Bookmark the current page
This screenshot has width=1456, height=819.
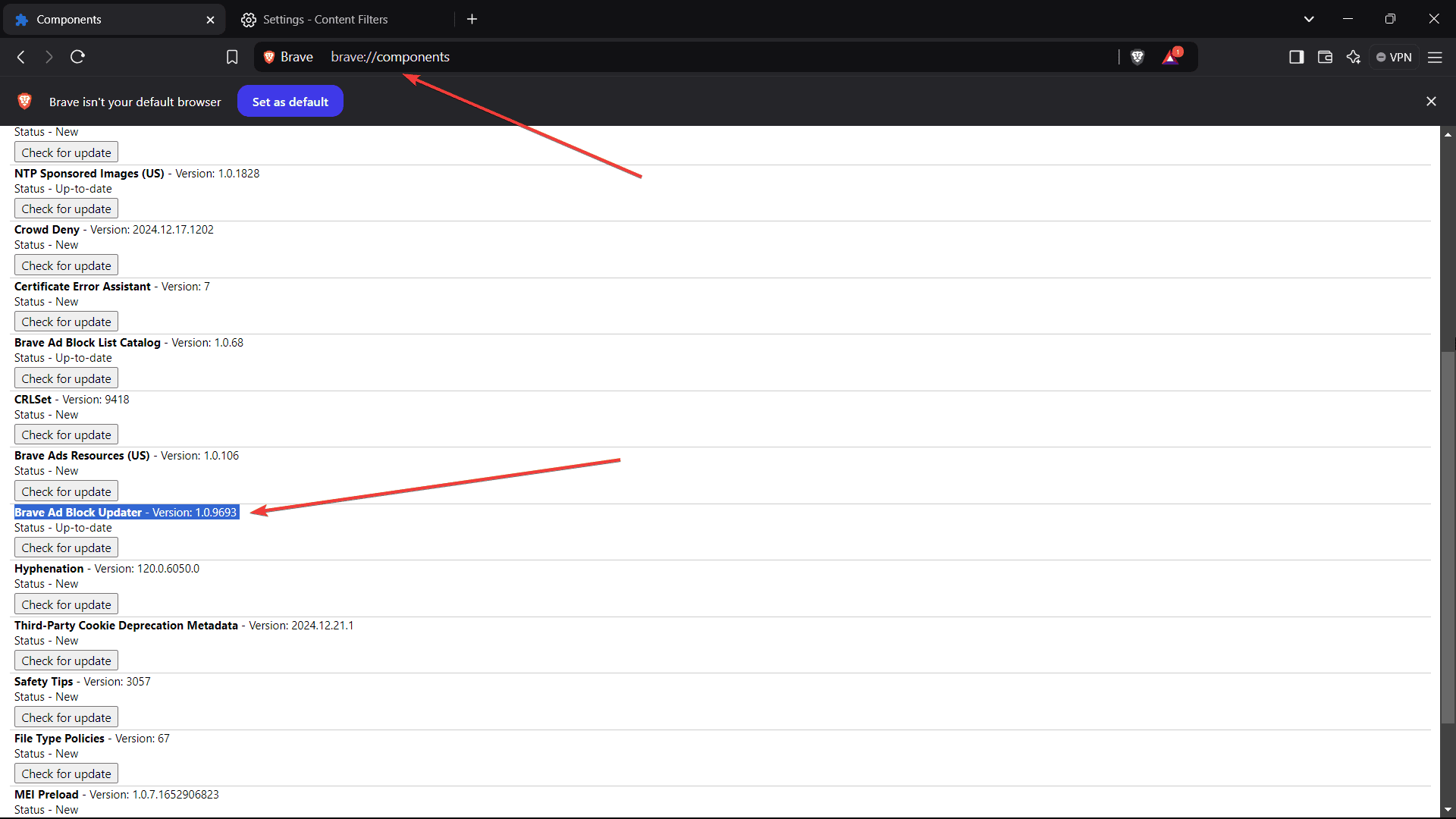tap(232, 57)
